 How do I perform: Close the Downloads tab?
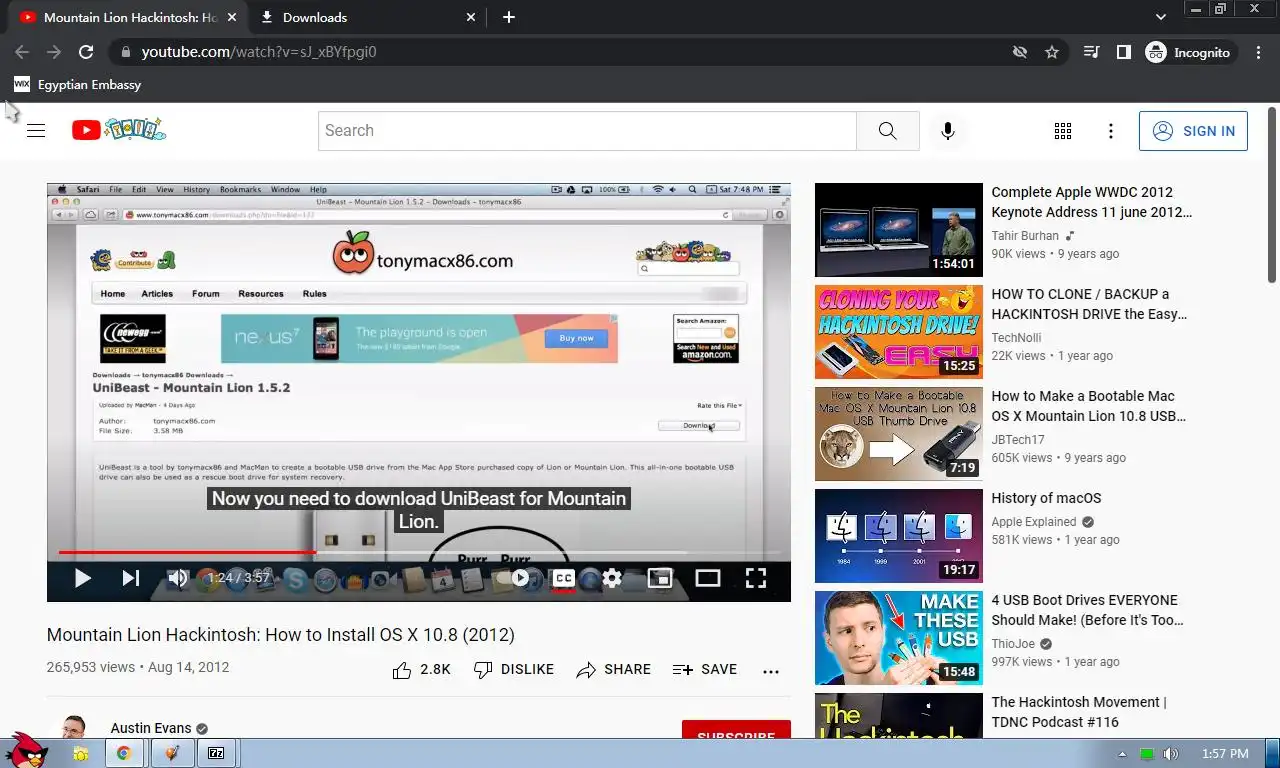coord(472,17)
